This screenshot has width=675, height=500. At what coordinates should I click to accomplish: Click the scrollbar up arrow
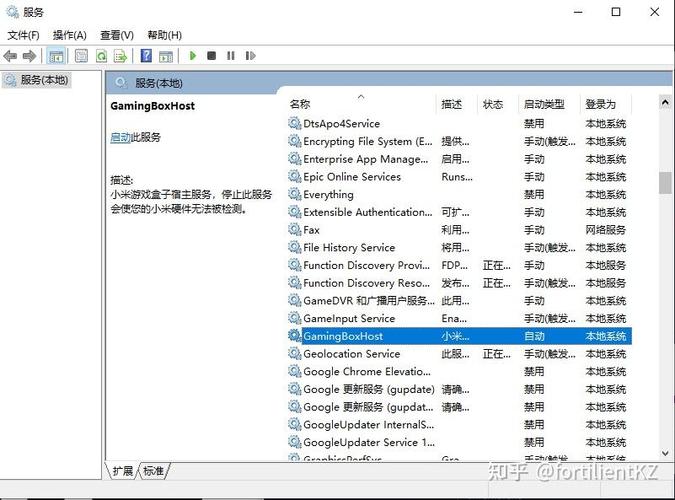click(x=665, y=102)
